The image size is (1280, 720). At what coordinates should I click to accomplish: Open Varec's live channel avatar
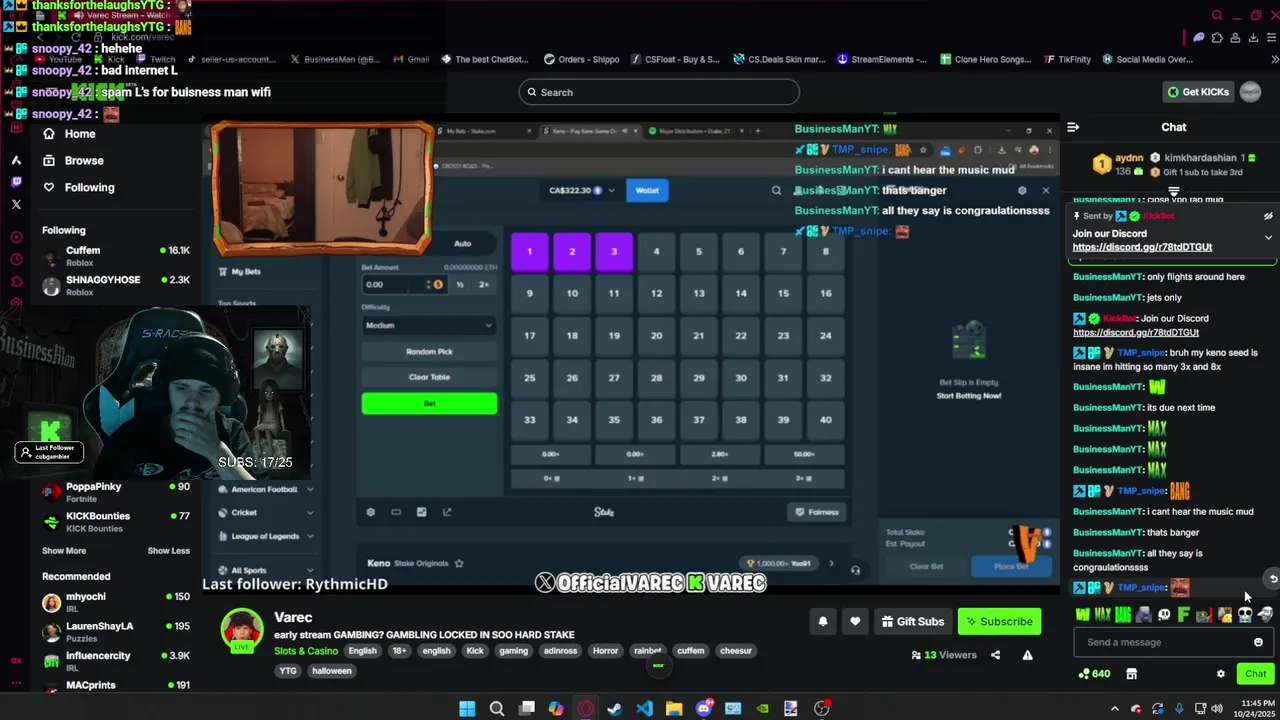click(x=241, y=630)
